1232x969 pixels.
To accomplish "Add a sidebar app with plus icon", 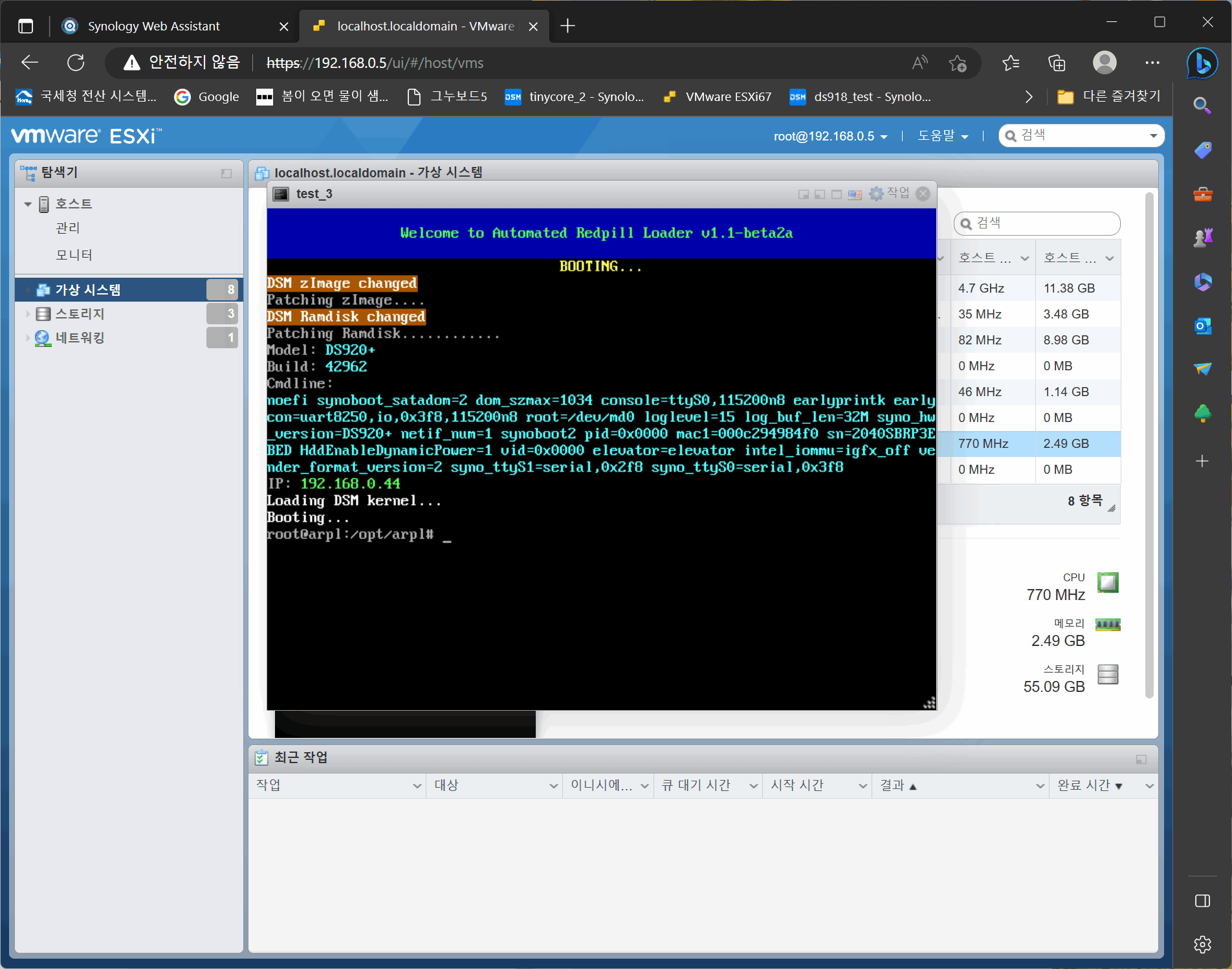I will tap(1202, 461).
